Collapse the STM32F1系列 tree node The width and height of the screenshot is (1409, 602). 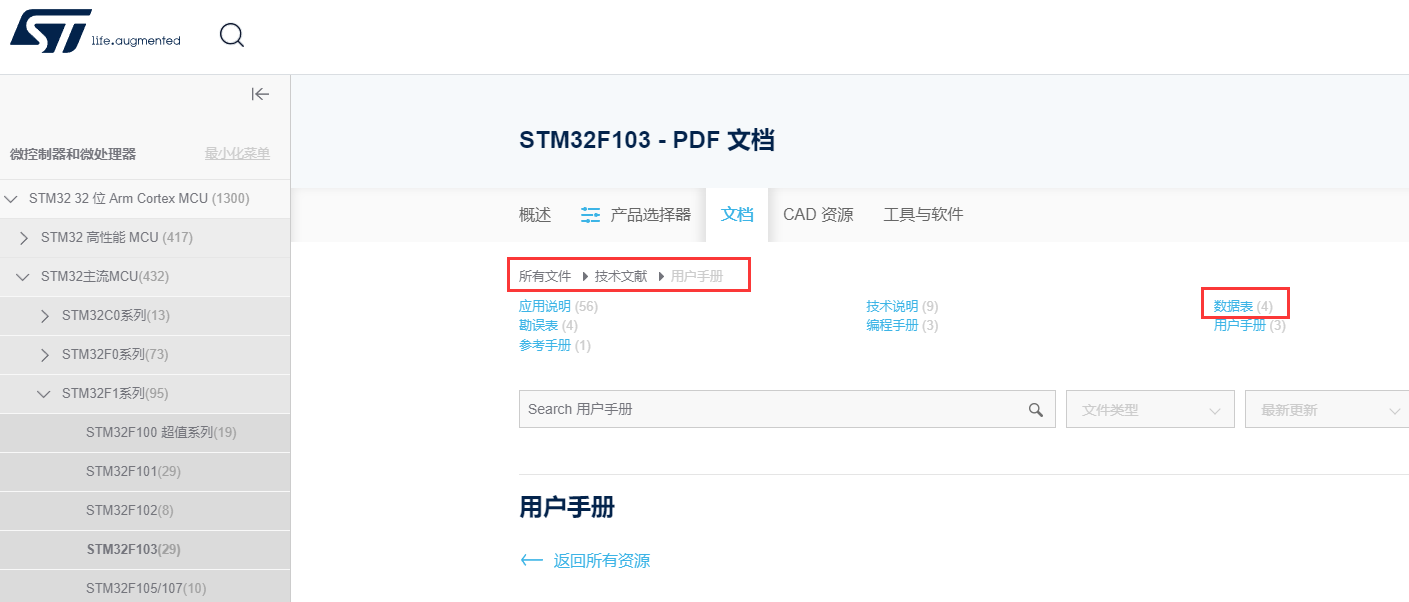click(43, 393)
